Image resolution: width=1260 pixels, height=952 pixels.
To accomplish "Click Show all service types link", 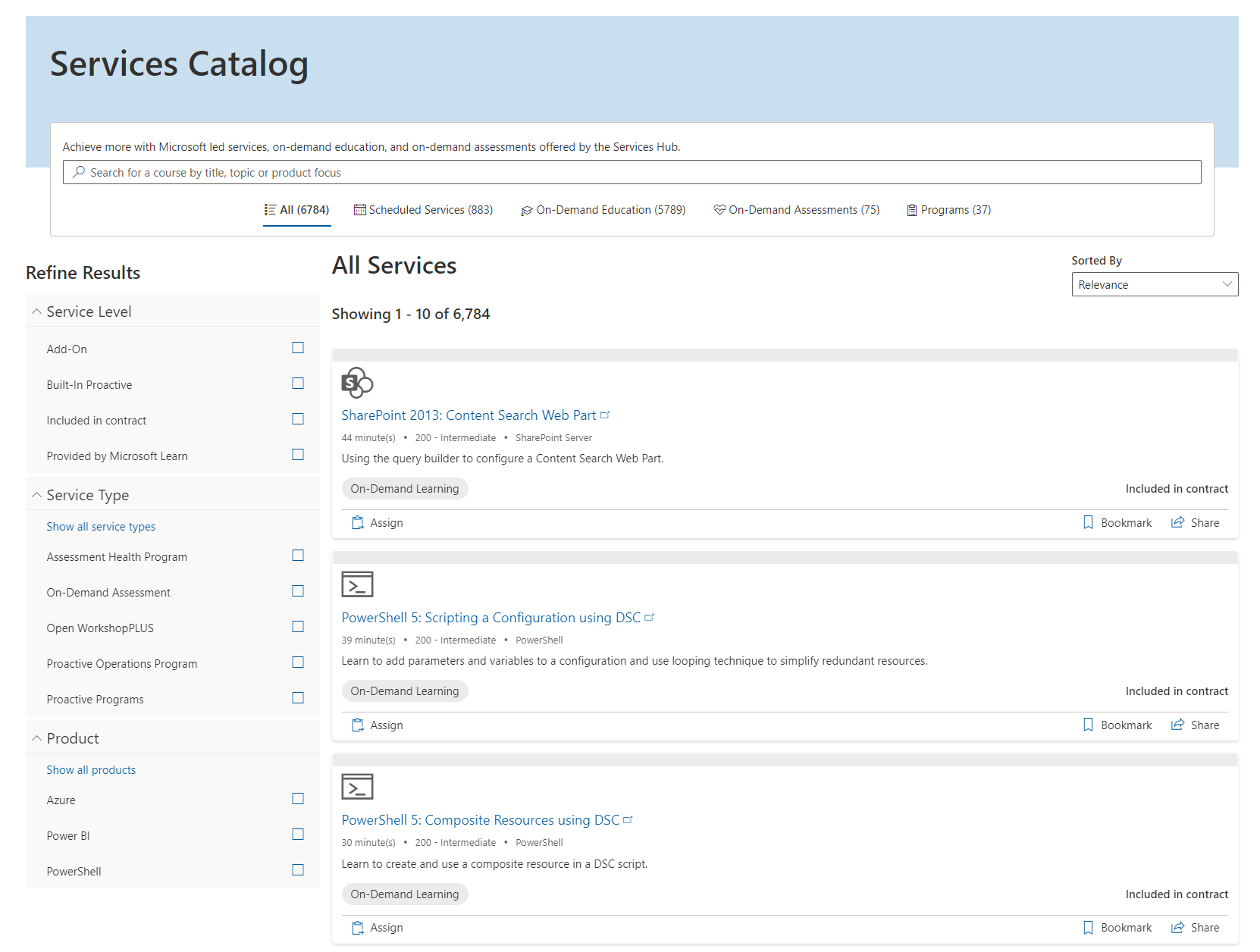I will click(101, 527).
